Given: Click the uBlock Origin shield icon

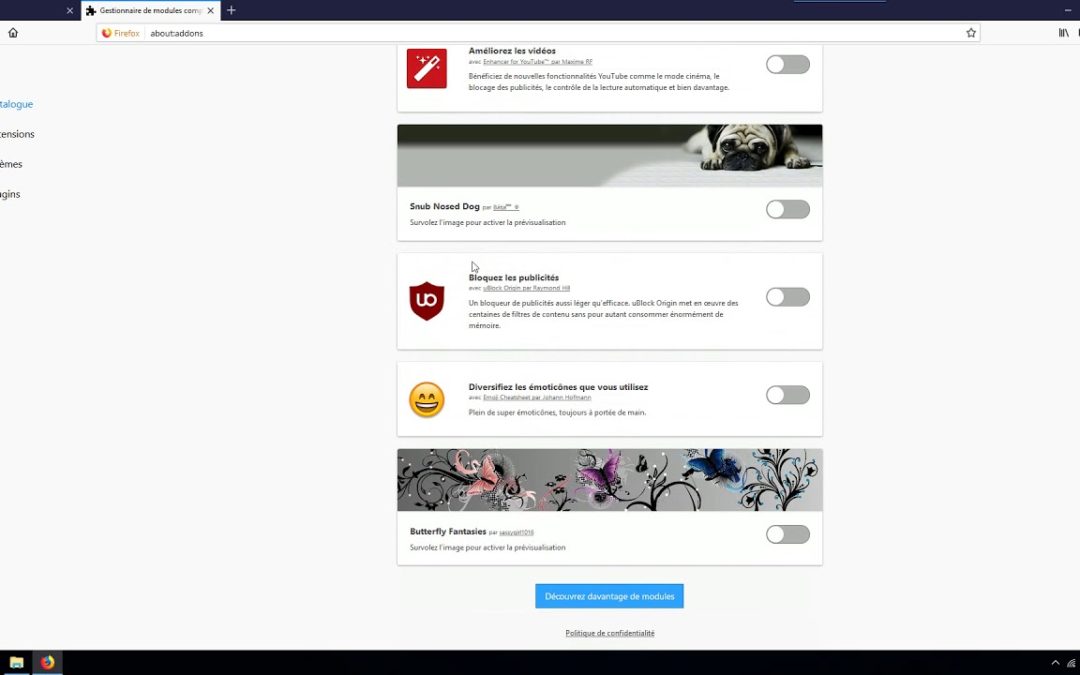Looking at the screenshot, I should (427, 300).
